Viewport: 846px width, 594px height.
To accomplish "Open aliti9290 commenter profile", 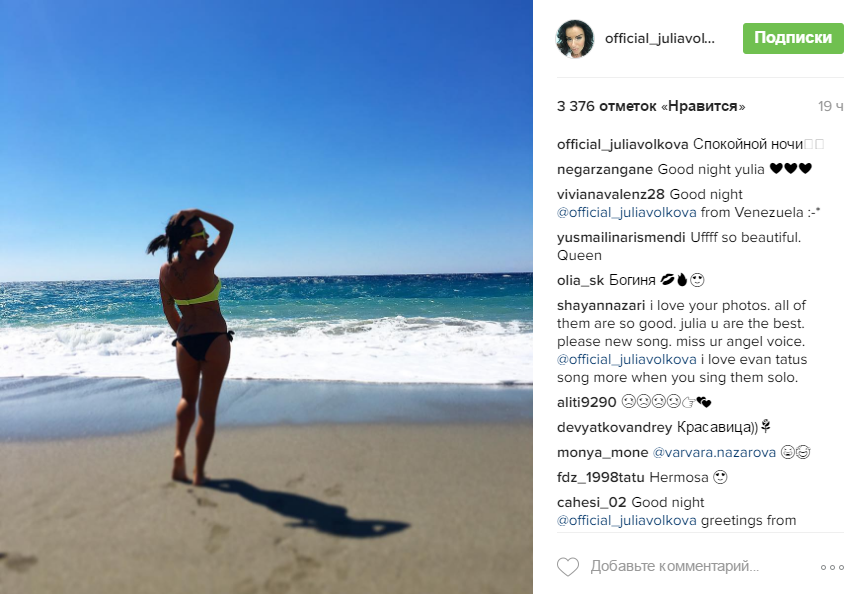I will (586, 402).
